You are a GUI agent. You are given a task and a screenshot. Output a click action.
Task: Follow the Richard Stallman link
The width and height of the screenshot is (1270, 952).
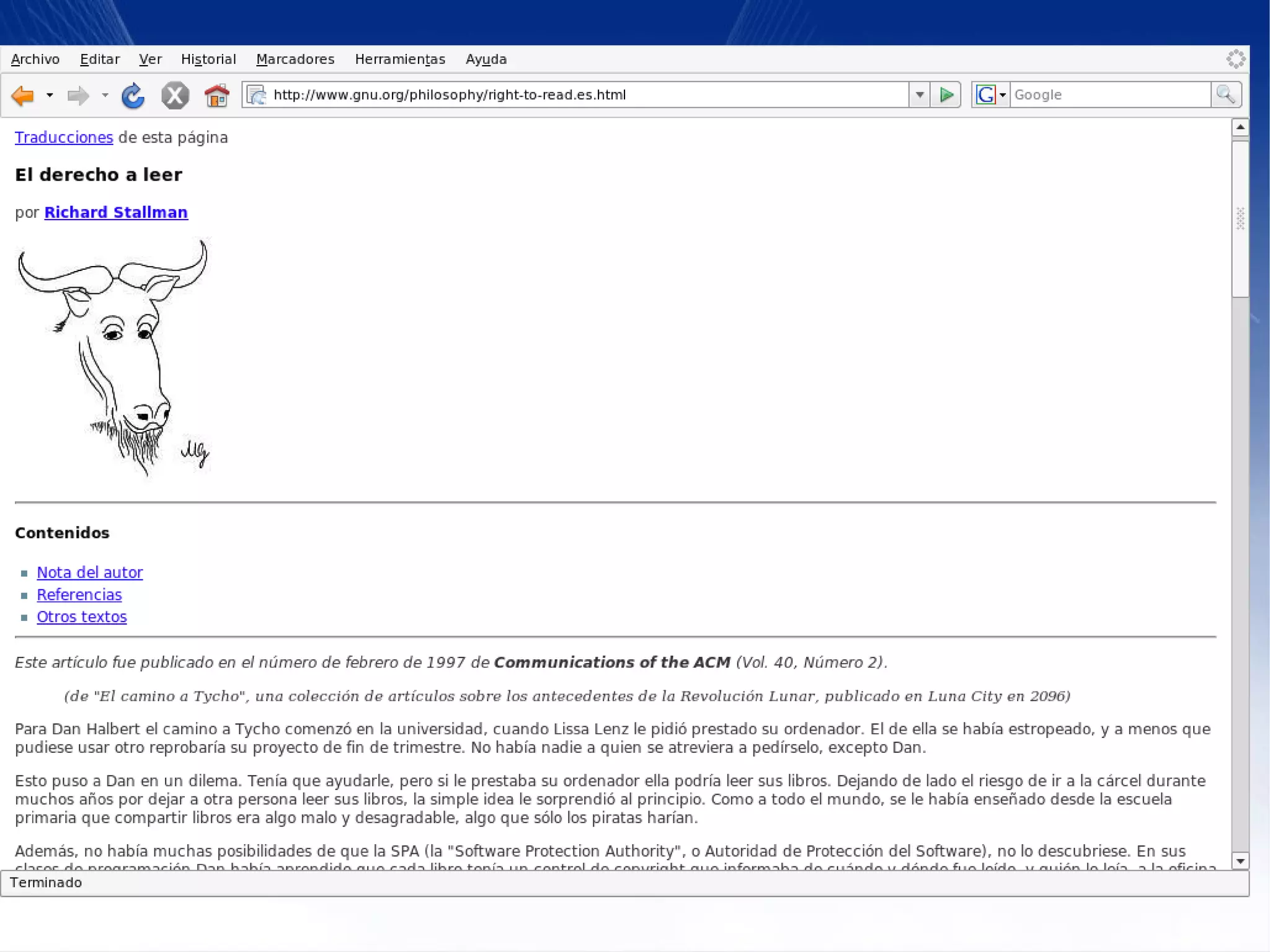coord(116,212)
